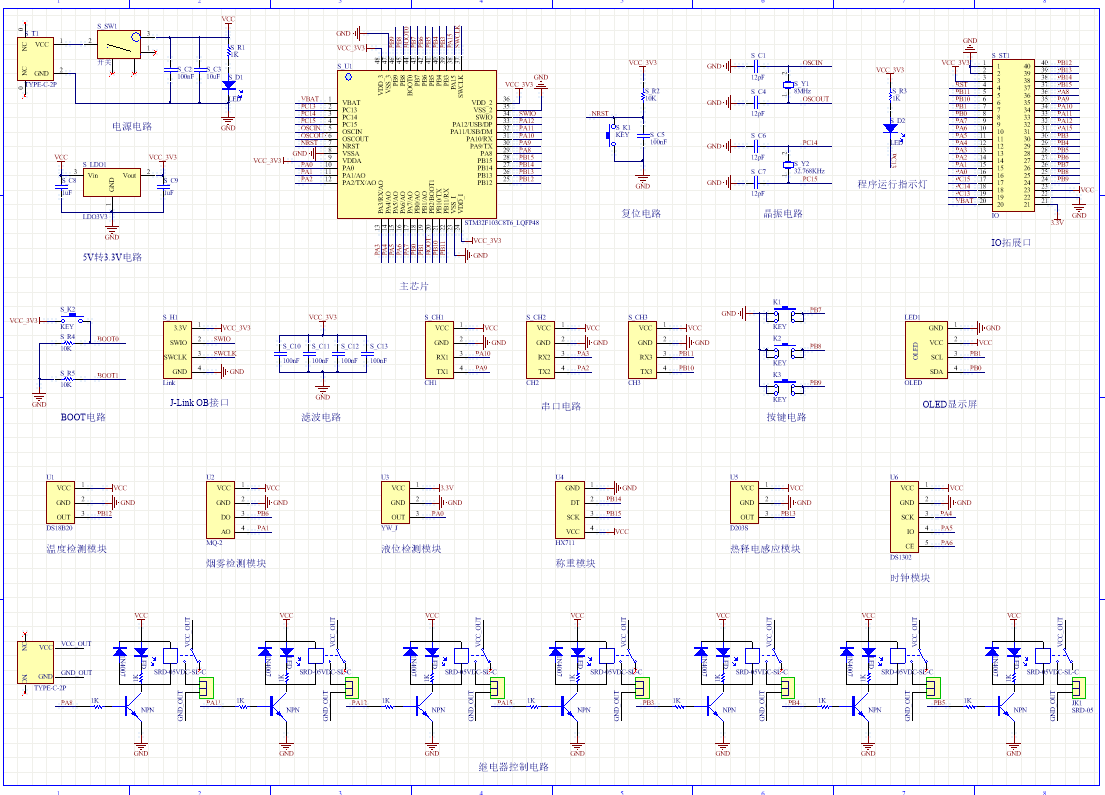Select the S_Y1 8MHz crystal symbol
The image size is (1105, 795).
click(x=788, y=85)
